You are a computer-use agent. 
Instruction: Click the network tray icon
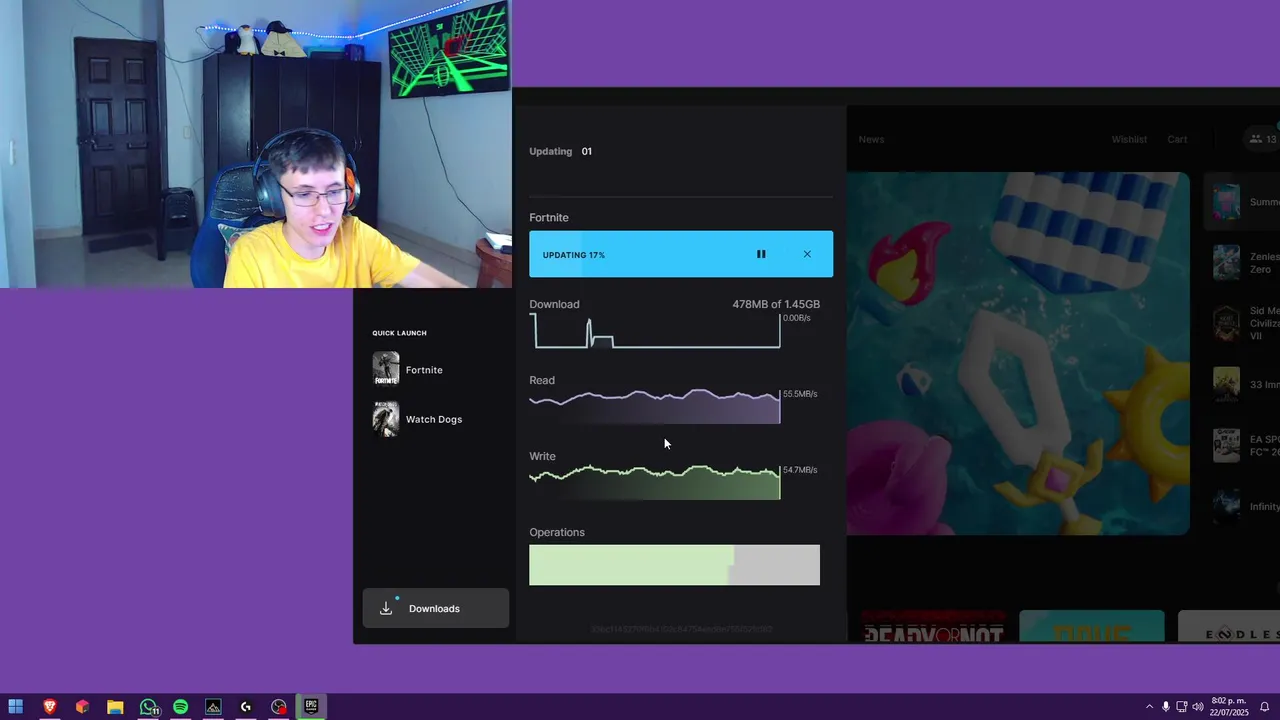point(1182,707)
